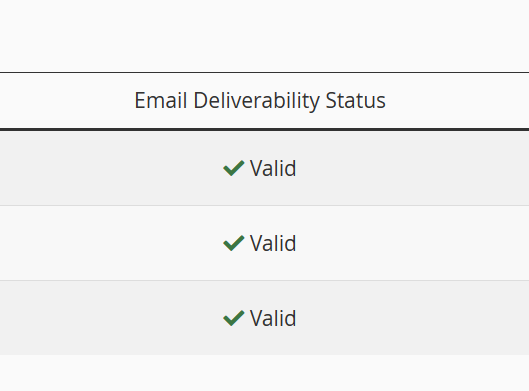This screenshot has height=391, width=529.
Task: Click the blank area below the last row
Action: pyautogui.click(x=264, y=373)
